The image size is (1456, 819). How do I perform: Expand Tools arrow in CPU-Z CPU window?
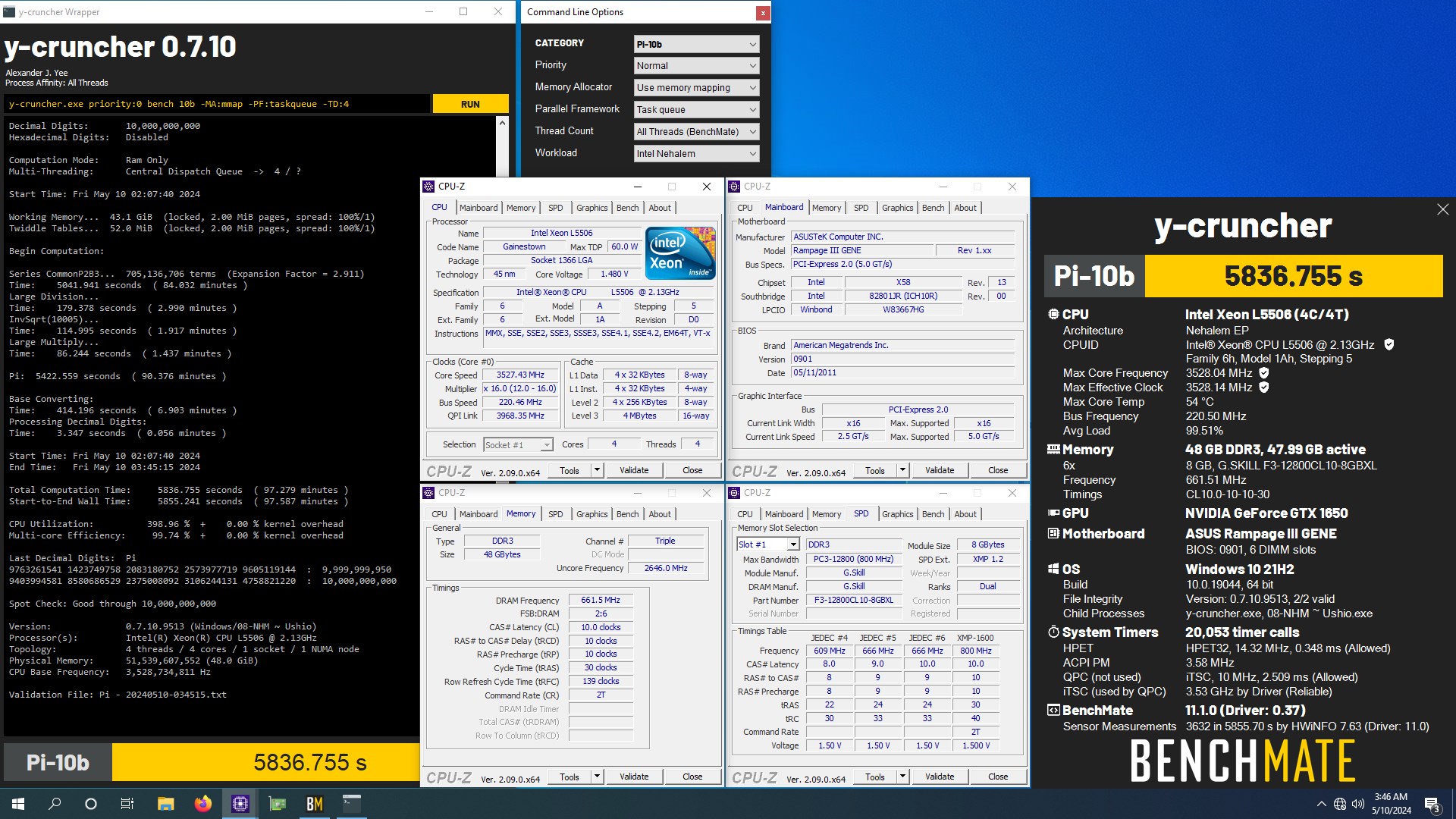pyautogui.click(x=597, y=470)
